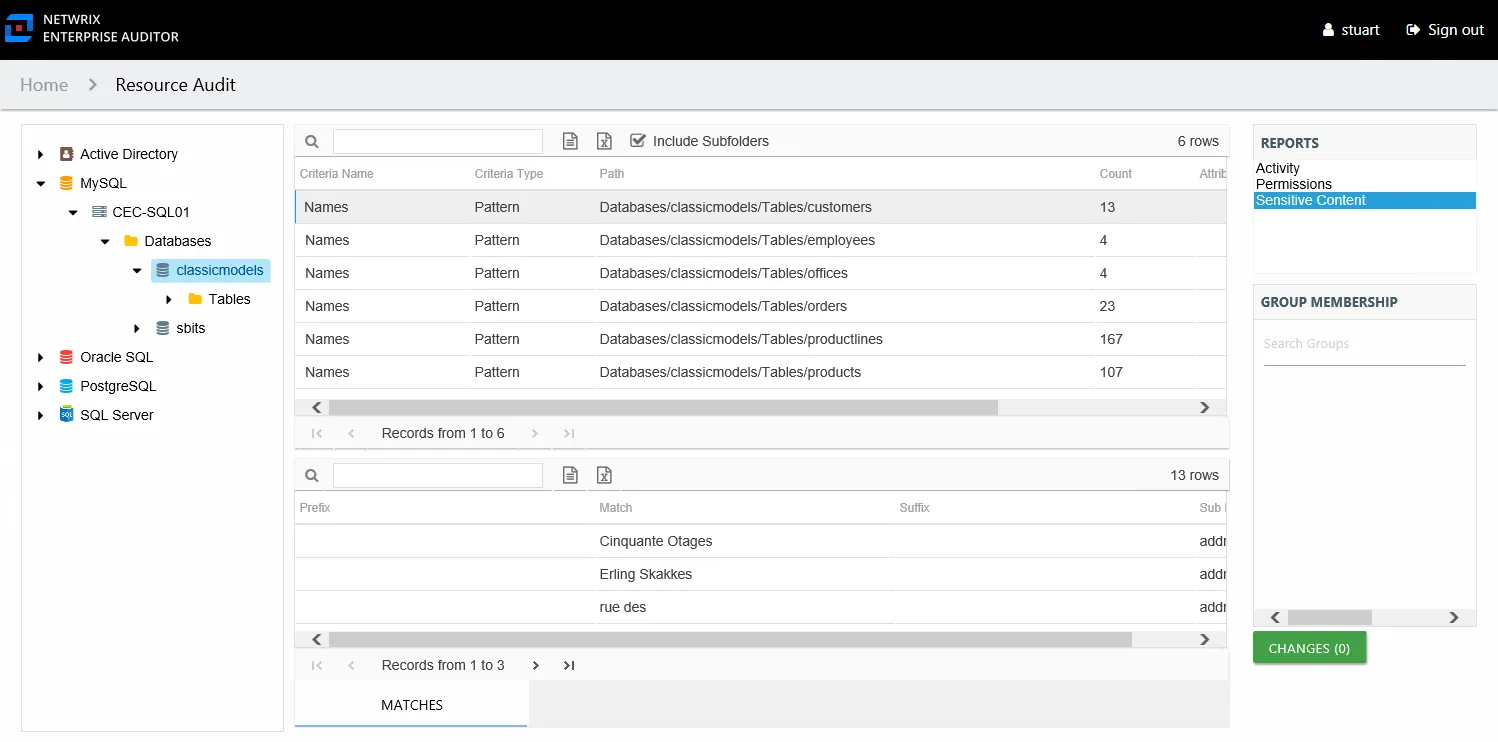Select the Tables/customers row

[760, 207]
